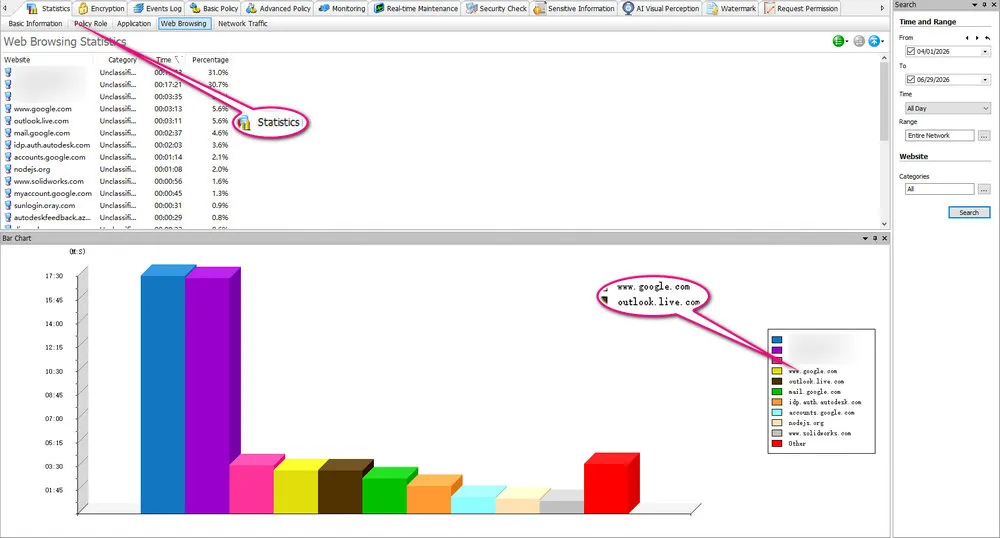Screen dimensions: 1000x538
Task: Click the Search button
Action: (x=969, y=212)
